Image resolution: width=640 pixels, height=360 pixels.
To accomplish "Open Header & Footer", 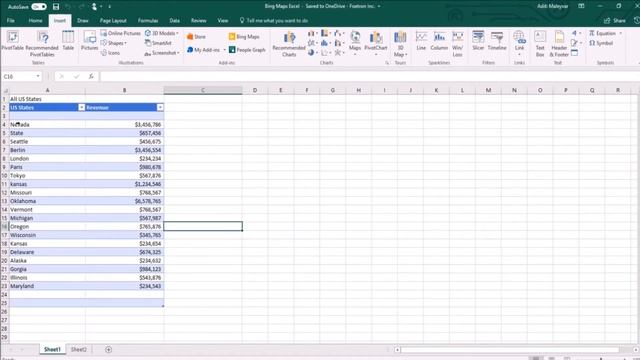I will click(x=559, y=43).
